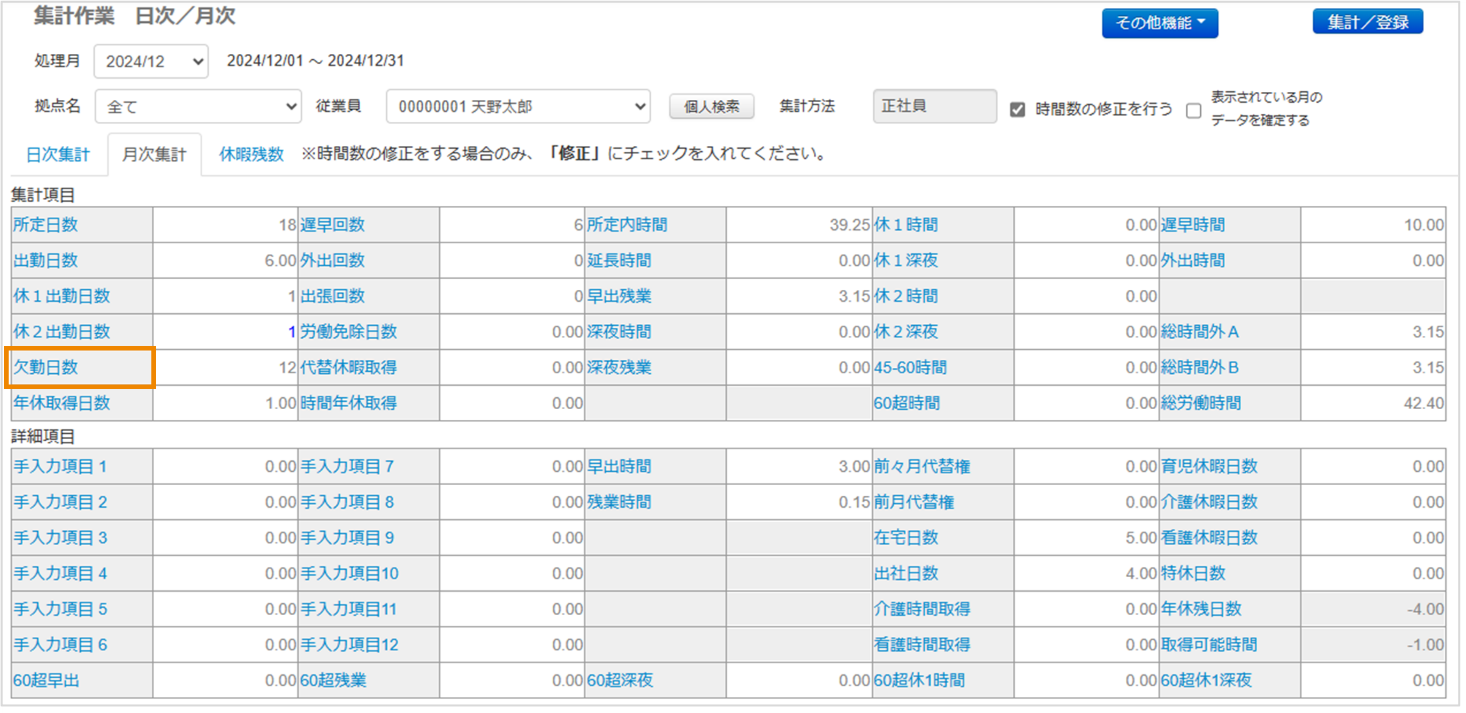Click the 集計／登録 button
1466x713 pixels.
click(1367, 22)
